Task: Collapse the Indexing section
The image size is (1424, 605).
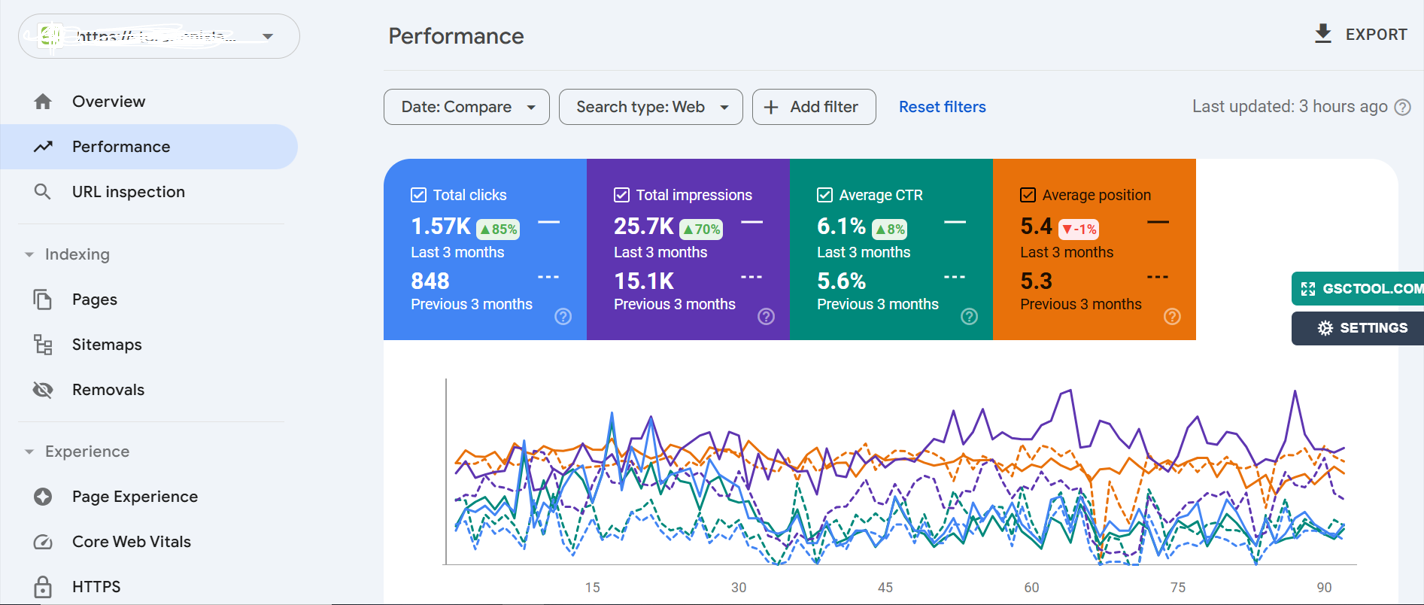Action: coord(29,255)
